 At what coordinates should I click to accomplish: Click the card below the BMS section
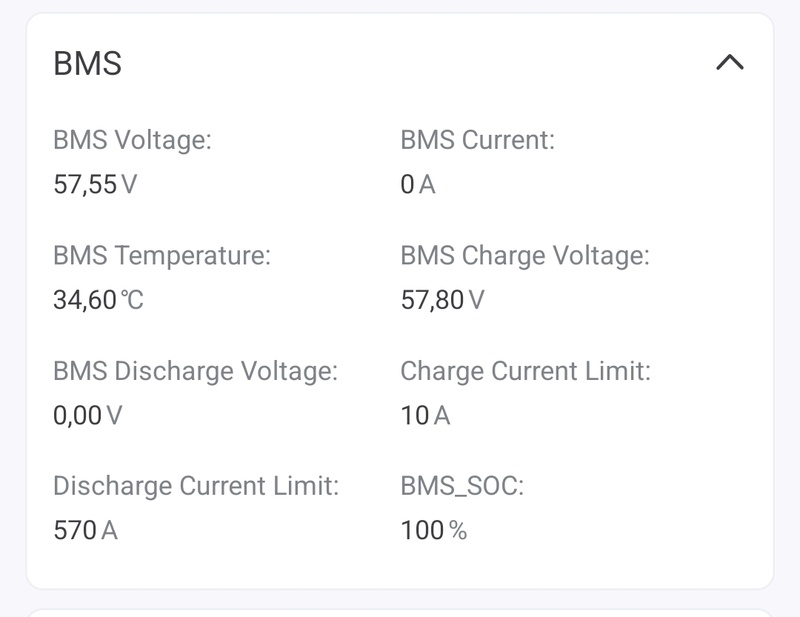[400, 611]
